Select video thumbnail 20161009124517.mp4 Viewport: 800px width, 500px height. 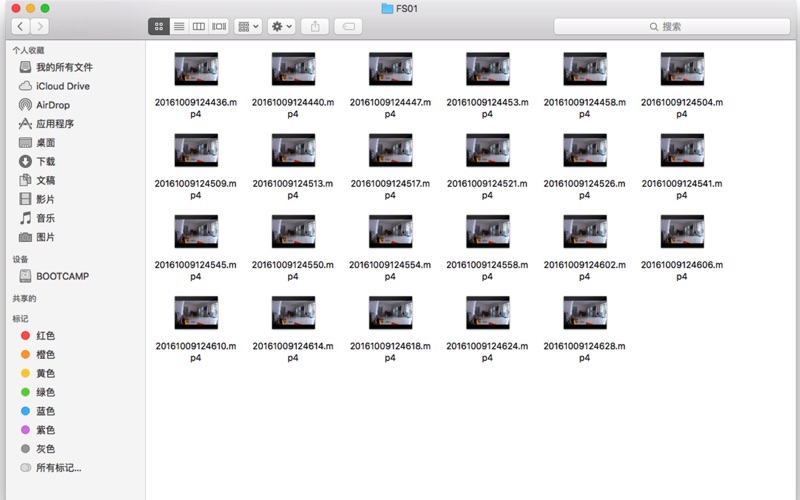(390, 150)
